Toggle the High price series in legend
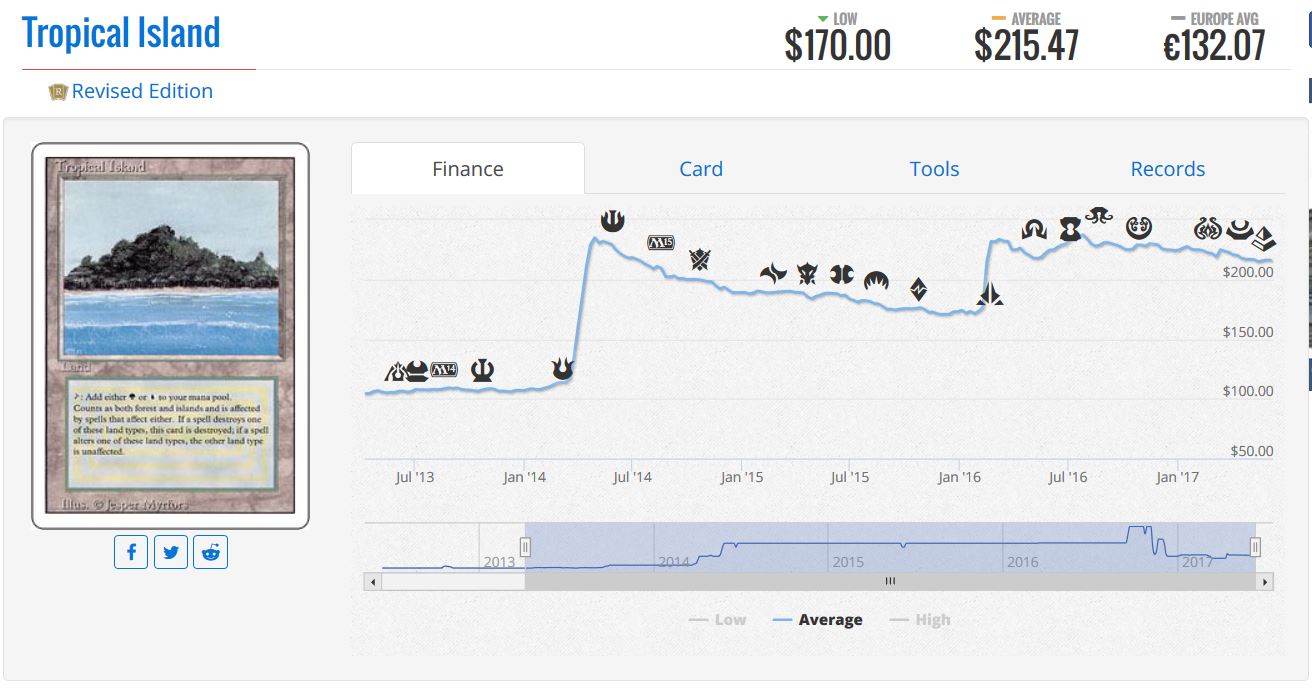 point(920,620)
